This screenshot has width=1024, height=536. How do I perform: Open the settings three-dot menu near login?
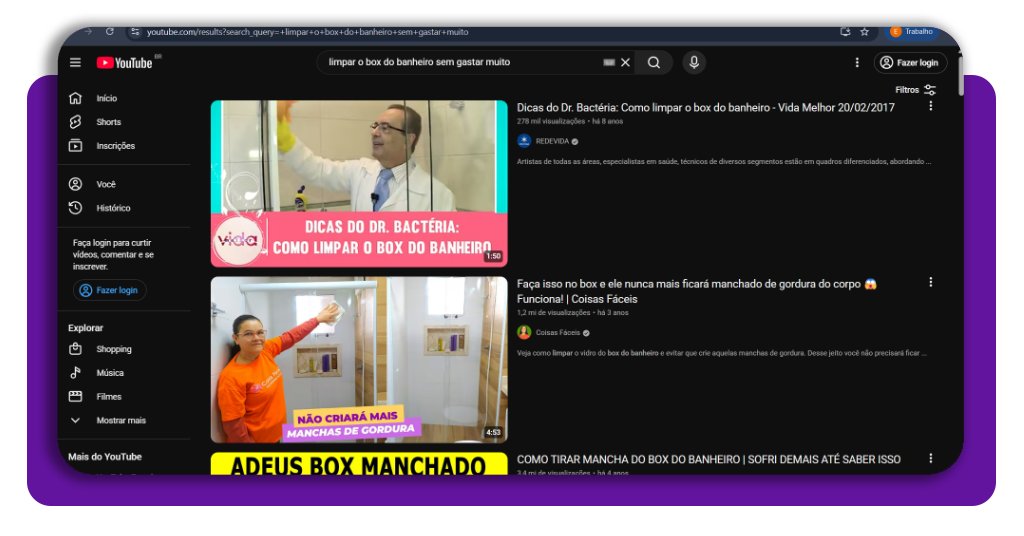pos(857,63)
